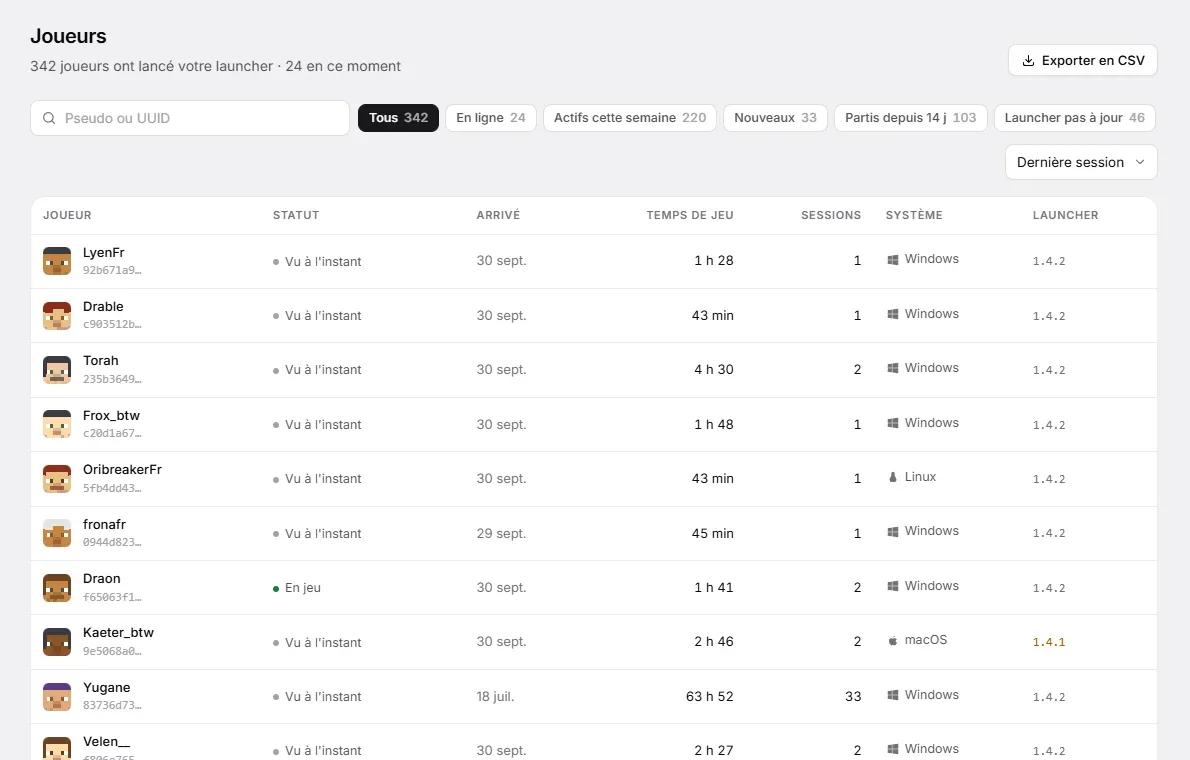Screen dimensions: 1190x760
Task: Click the player name LyenFr
Action: point(103,253)
